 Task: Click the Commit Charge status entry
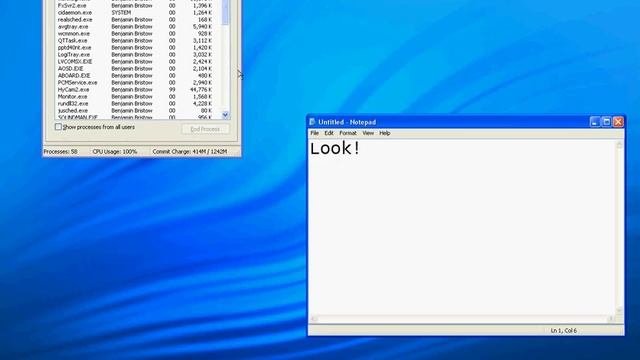(x=190, y=151)
